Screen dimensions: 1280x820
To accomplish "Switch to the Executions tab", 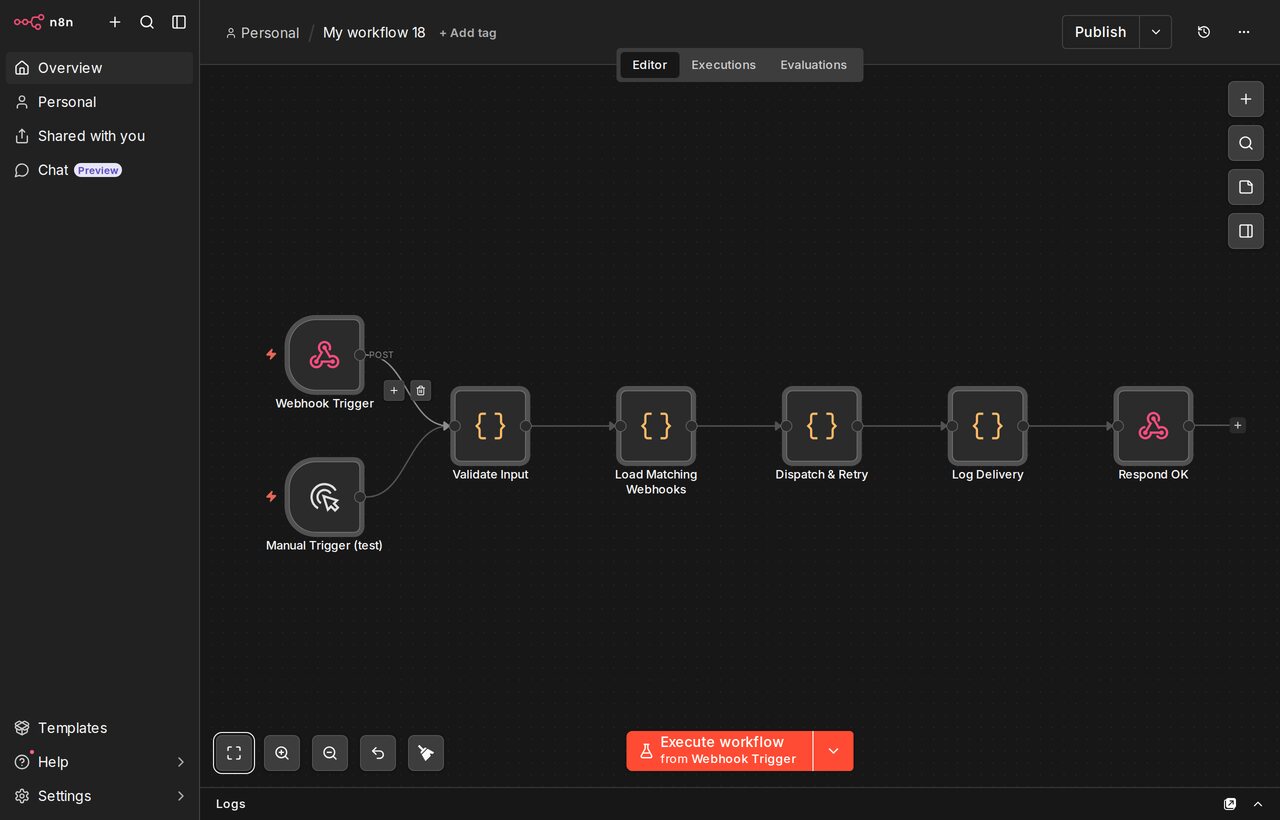I will tap(723, 65).
